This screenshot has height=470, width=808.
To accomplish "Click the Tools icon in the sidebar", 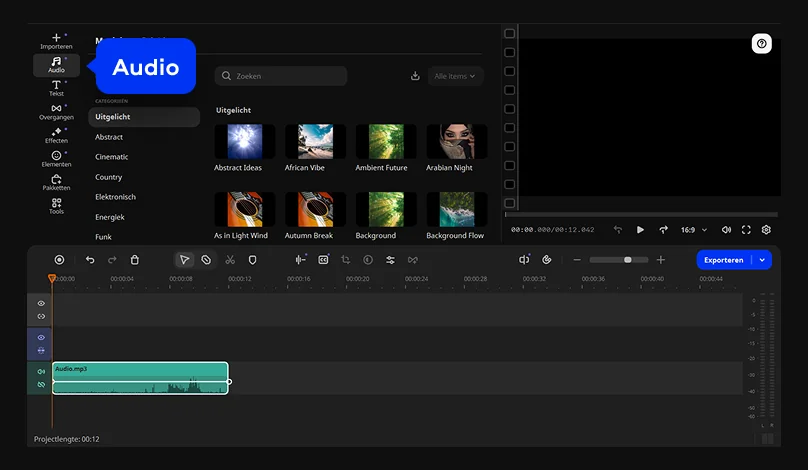I will coord(56,205).
